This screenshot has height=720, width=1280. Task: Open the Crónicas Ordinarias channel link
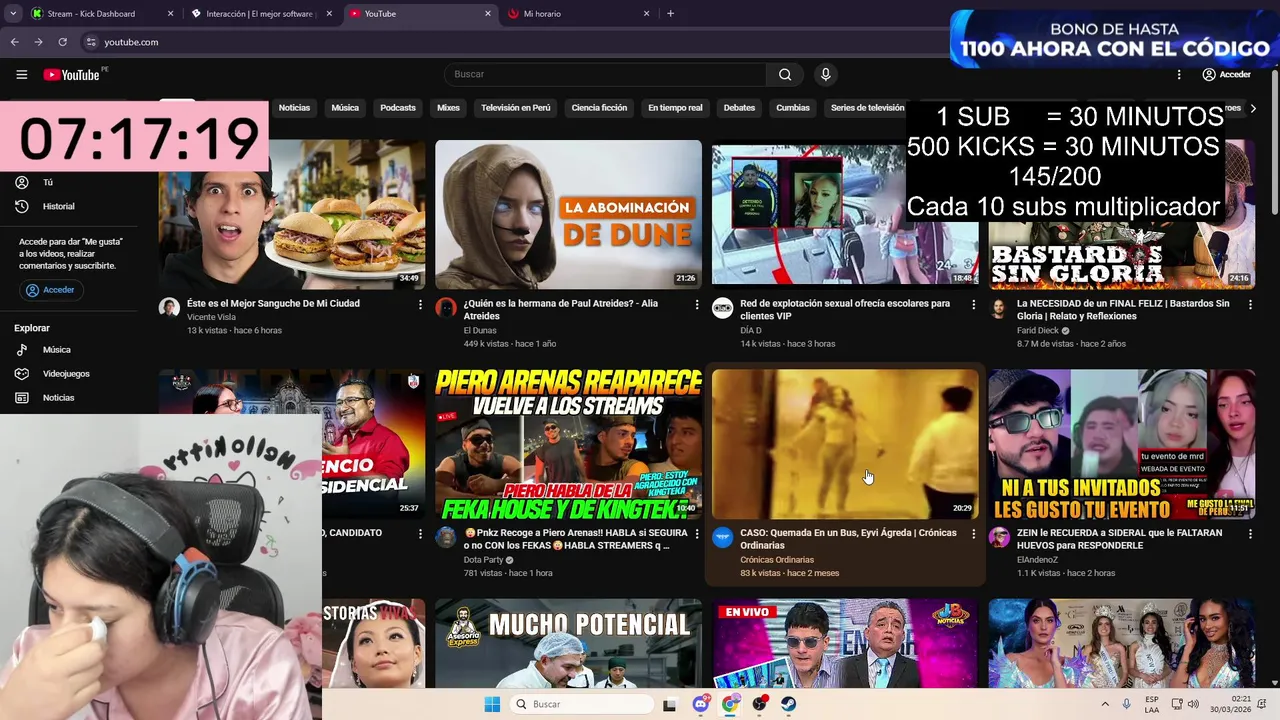tap(777, 560)
